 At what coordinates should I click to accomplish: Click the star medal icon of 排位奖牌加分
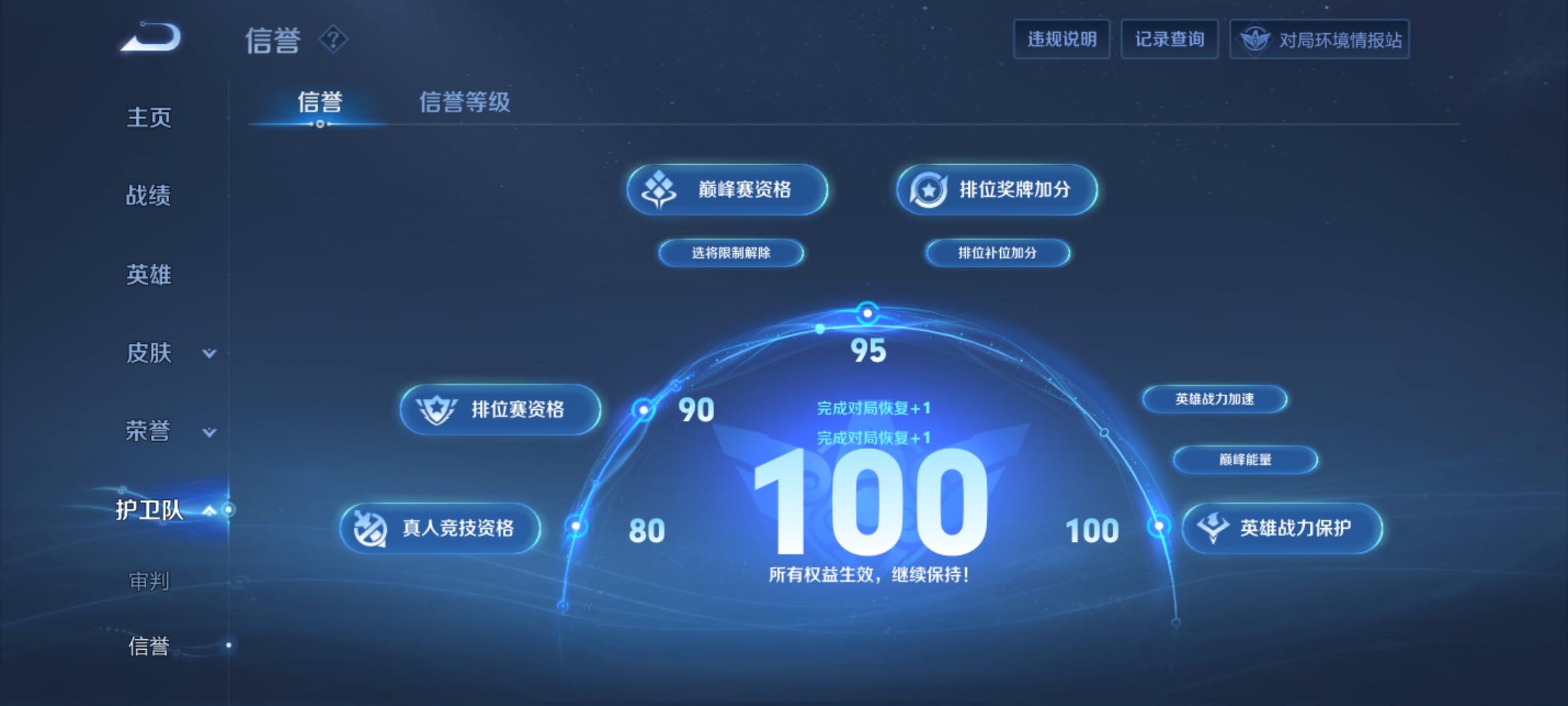tap(928, 190)
